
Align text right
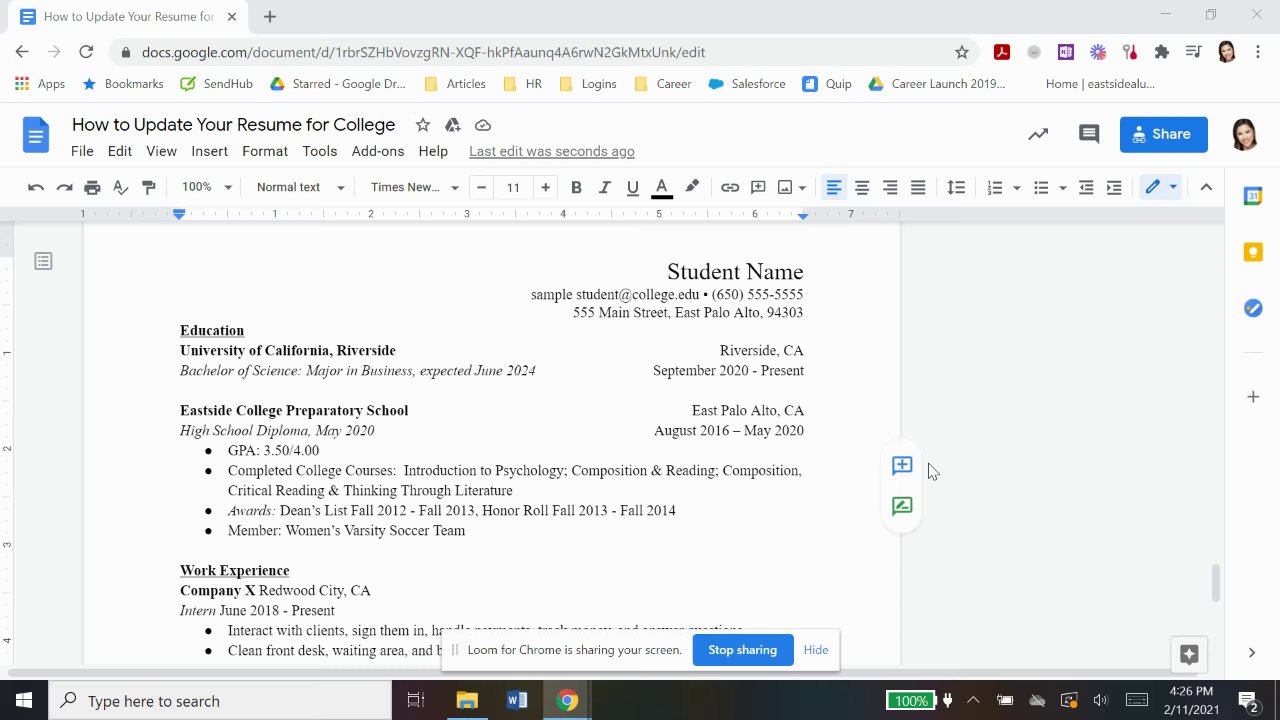[x=890, y=187]
